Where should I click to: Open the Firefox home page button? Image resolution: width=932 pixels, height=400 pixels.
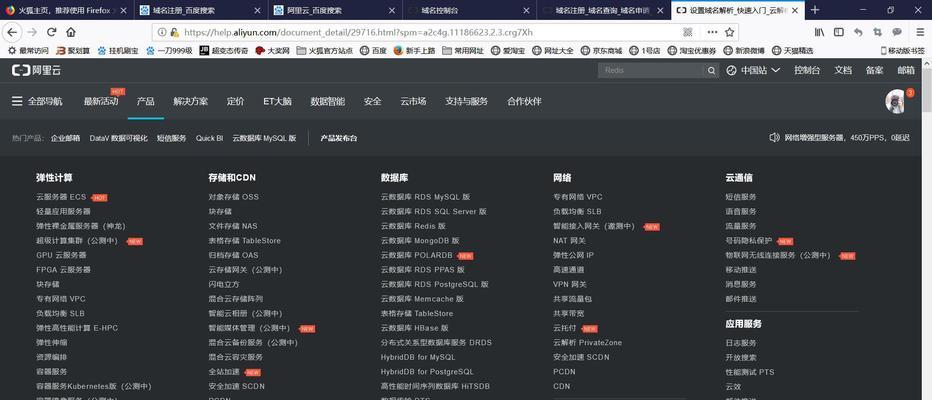click(x=71, y=32)
